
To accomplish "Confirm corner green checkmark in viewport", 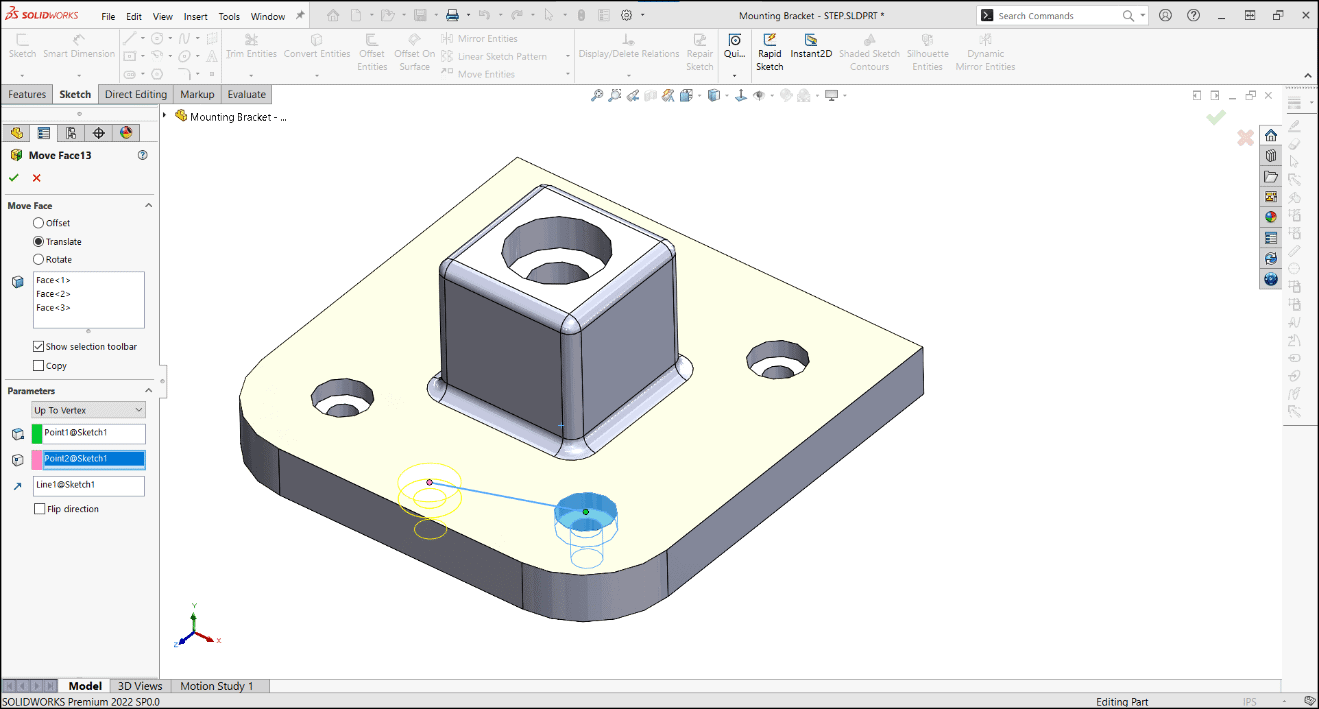I will (1216, 118).
